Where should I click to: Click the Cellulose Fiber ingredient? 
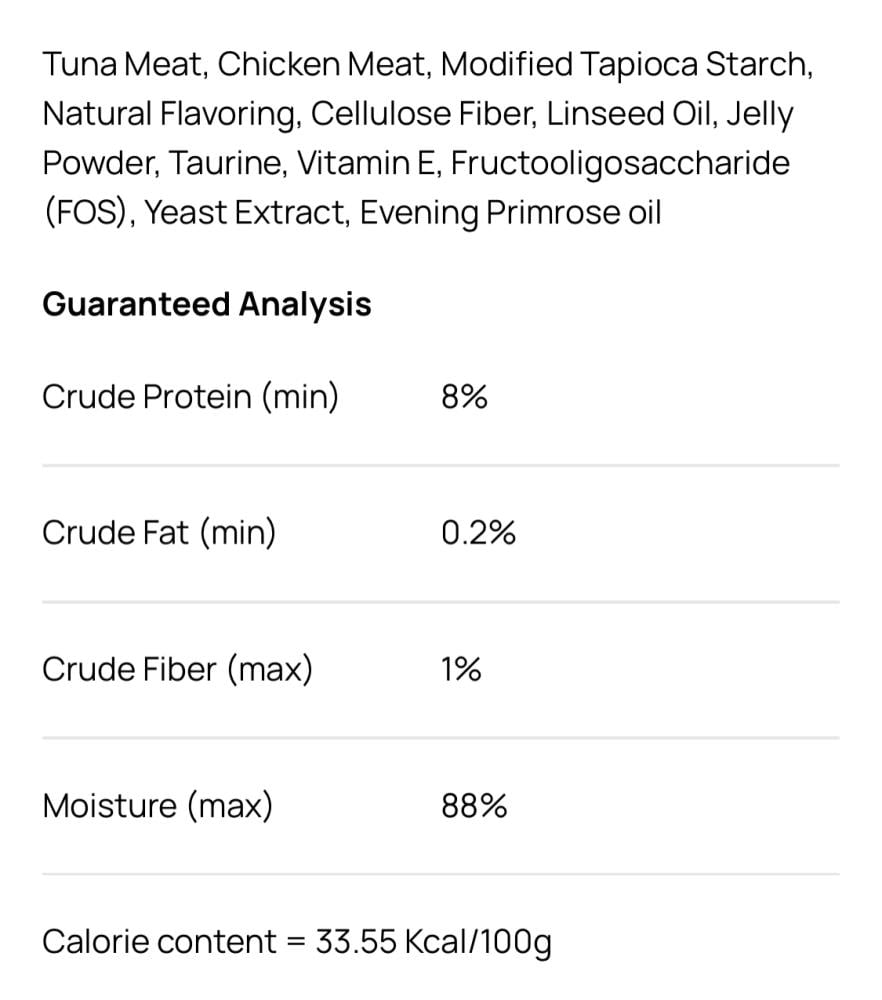click(x=423, y=114)
